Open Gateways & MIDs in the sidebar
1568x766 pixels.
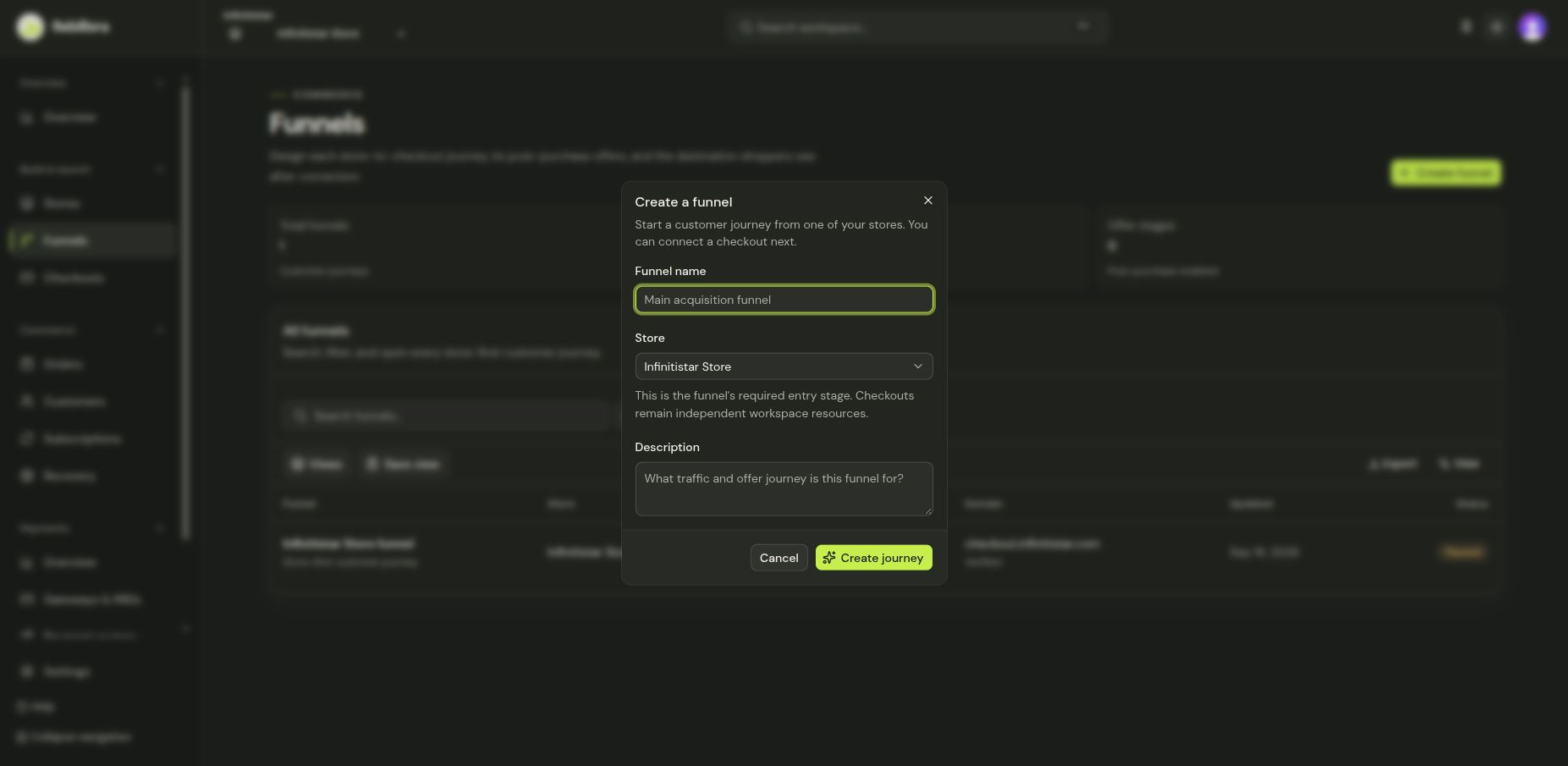(93, 599)
